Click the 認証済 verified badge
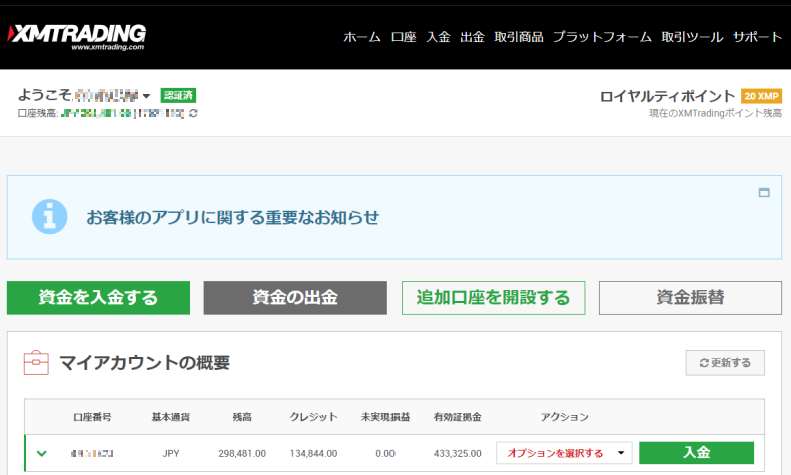791x475 pixels. point(178,95)
